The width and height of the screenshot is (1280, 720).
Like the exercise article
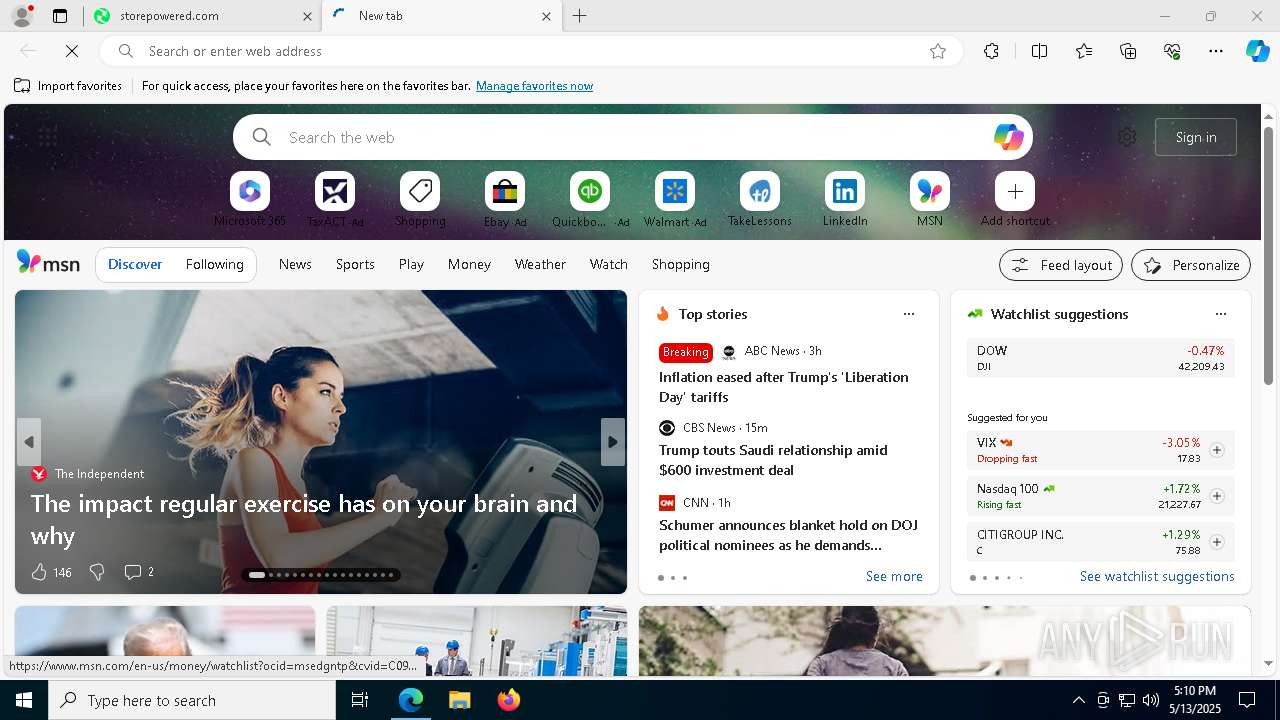click(x=39, y=572)
